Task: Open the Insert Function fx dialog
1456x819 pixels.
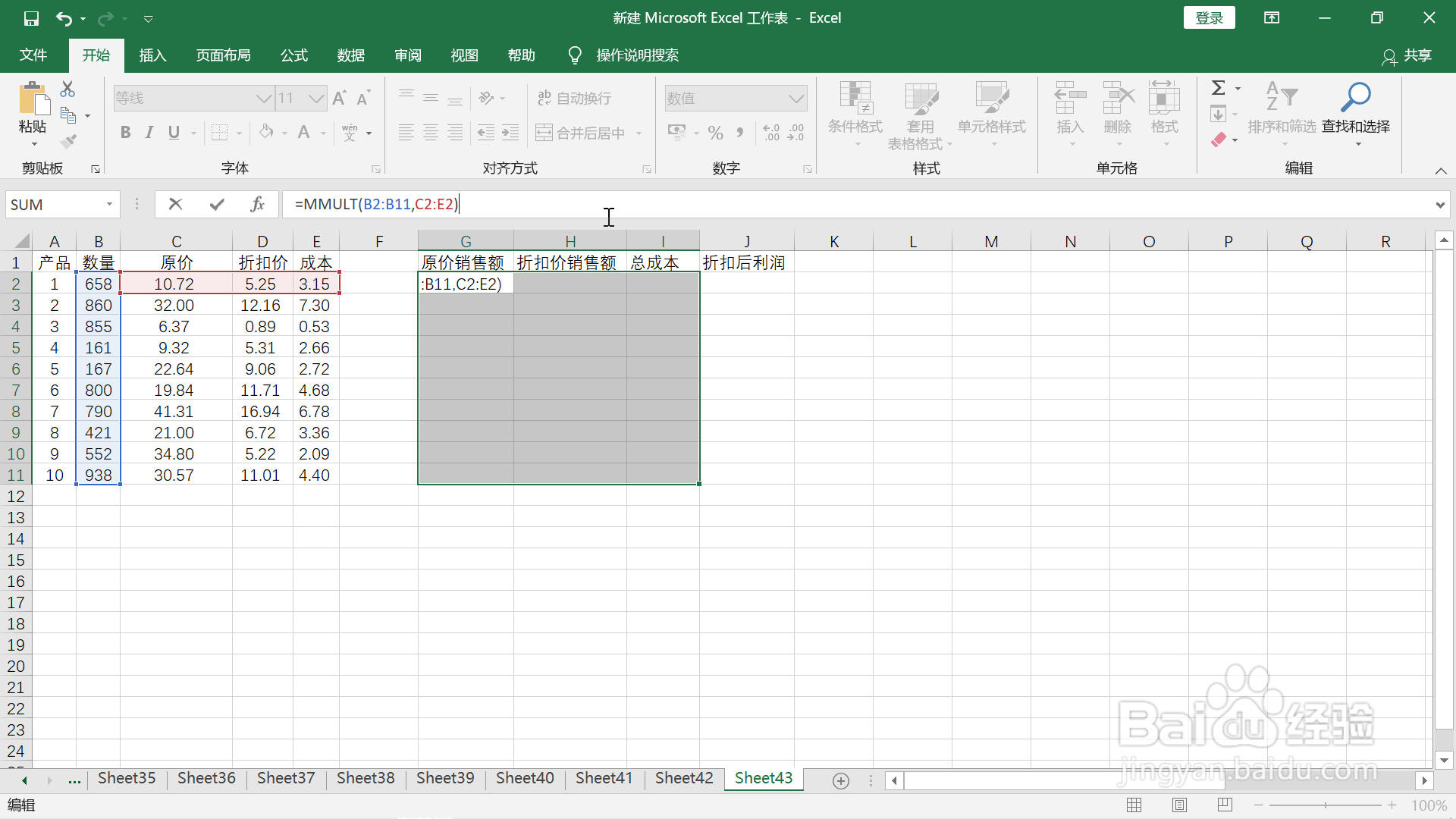Action: [x=257, y=204]
